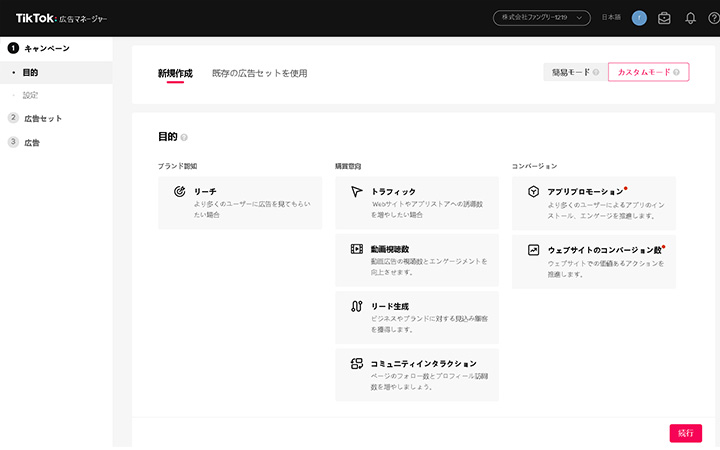Viewport: 720px width, 450px height.
Task: Click the TikTok Ads Manager logo
Action: pos(62,18)
